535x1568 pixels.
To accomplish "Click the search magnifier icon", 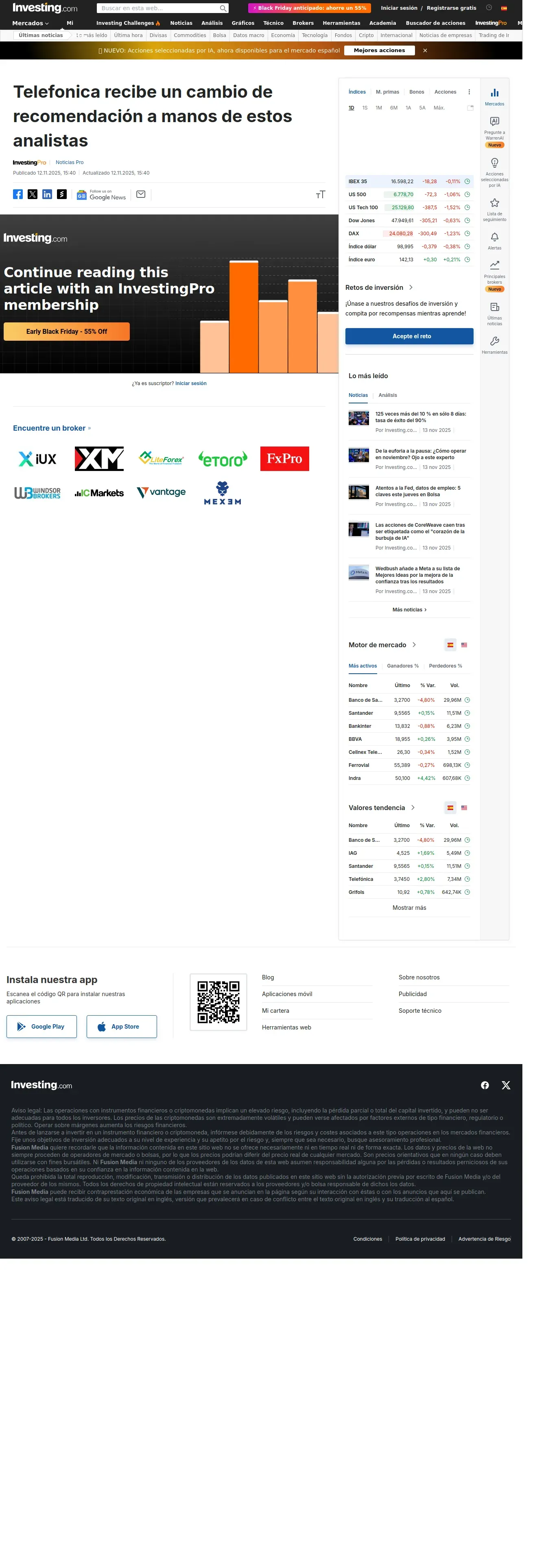I will coord(223,8).
